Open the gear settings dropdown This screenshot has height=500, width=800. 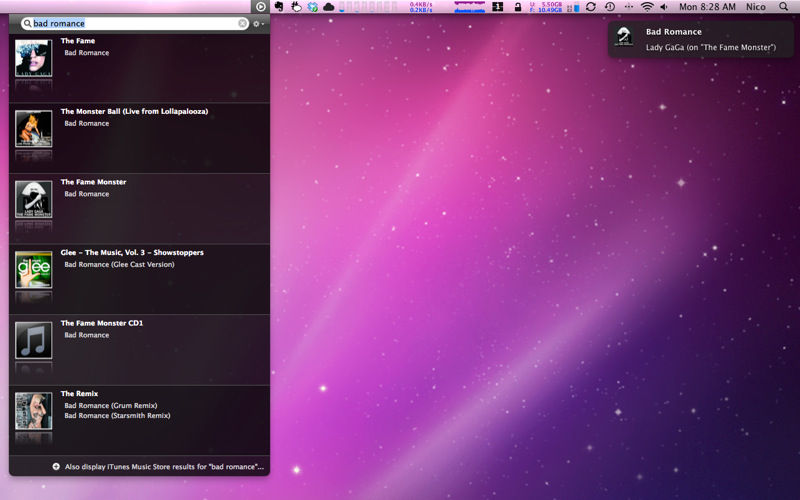pyautogui.click(x=258, y=23)
